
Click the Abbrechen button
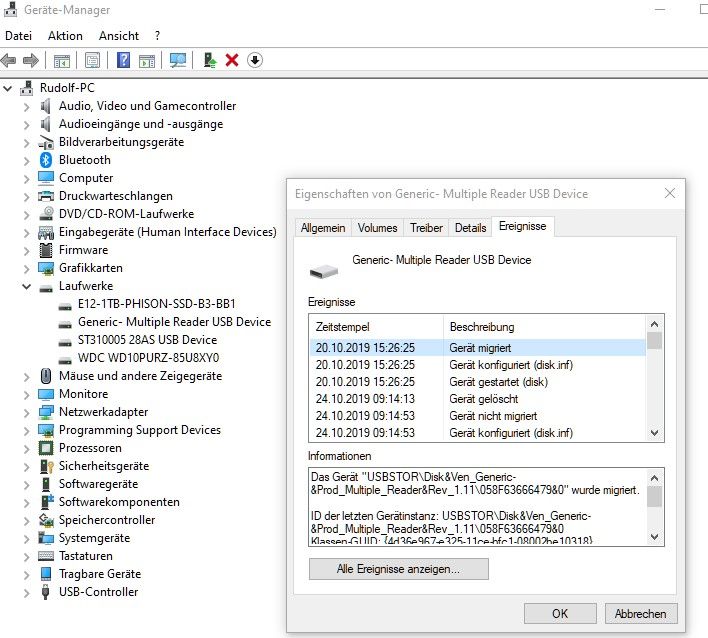(x=640, y=613)
